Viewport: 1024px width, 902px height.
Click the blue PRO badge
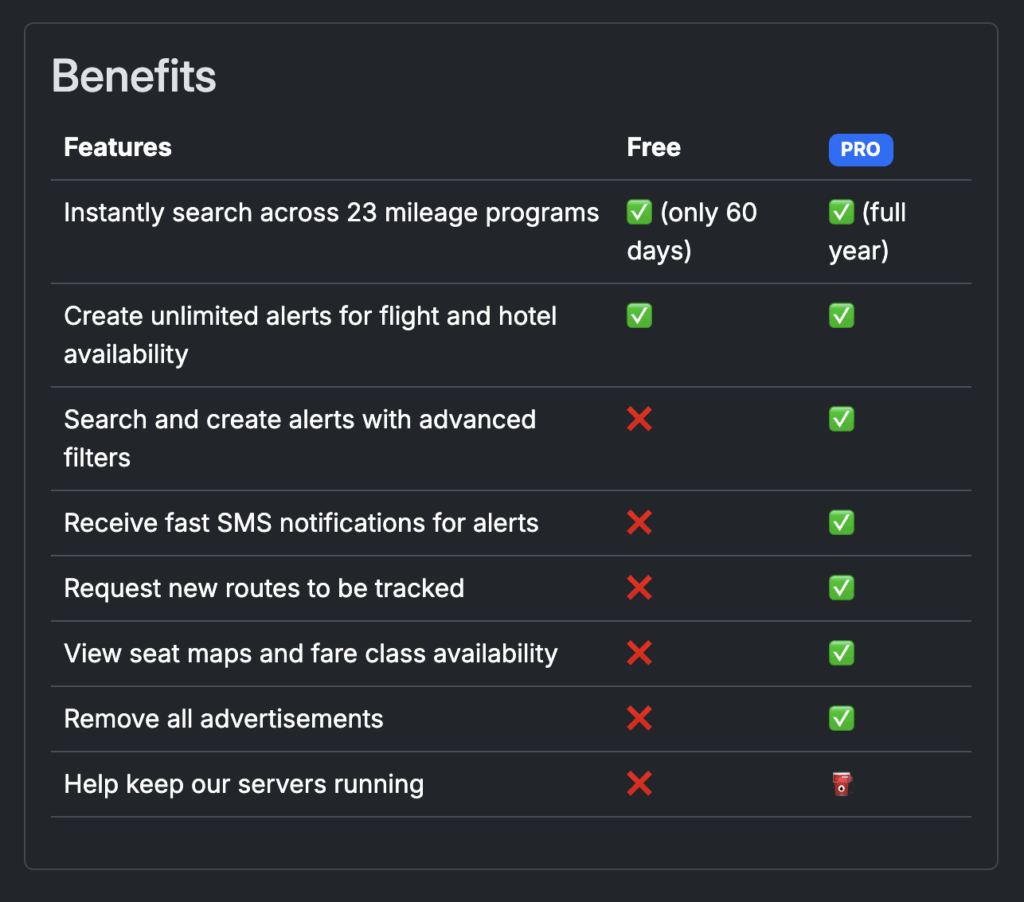tap(860, 149)
